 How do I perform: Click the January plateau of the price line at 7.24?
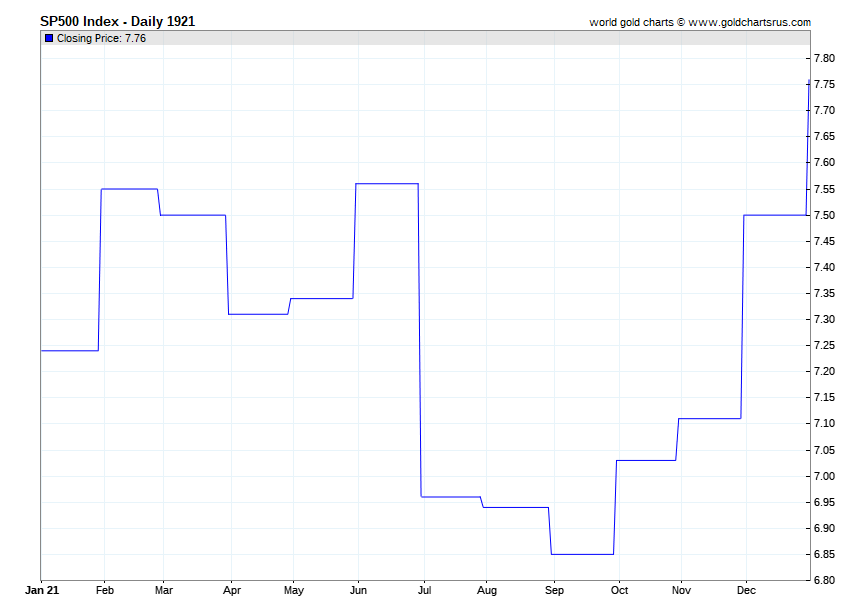69,351
